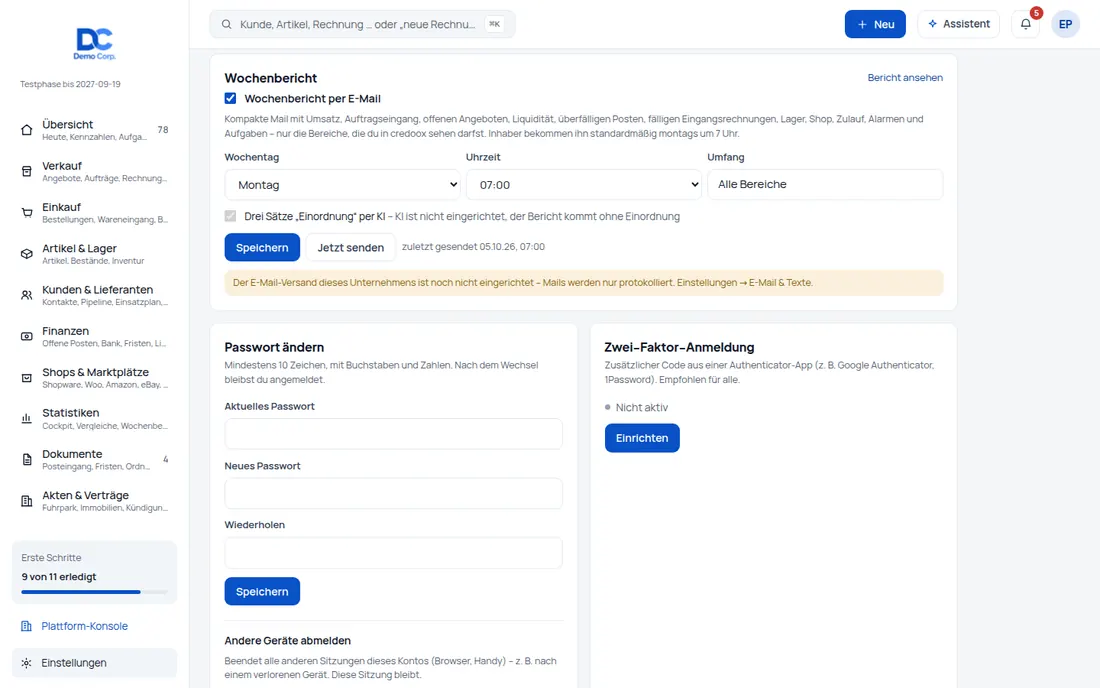Open Übersicht via its house icon
This screenshot has width=1100, height=688.
27,130
